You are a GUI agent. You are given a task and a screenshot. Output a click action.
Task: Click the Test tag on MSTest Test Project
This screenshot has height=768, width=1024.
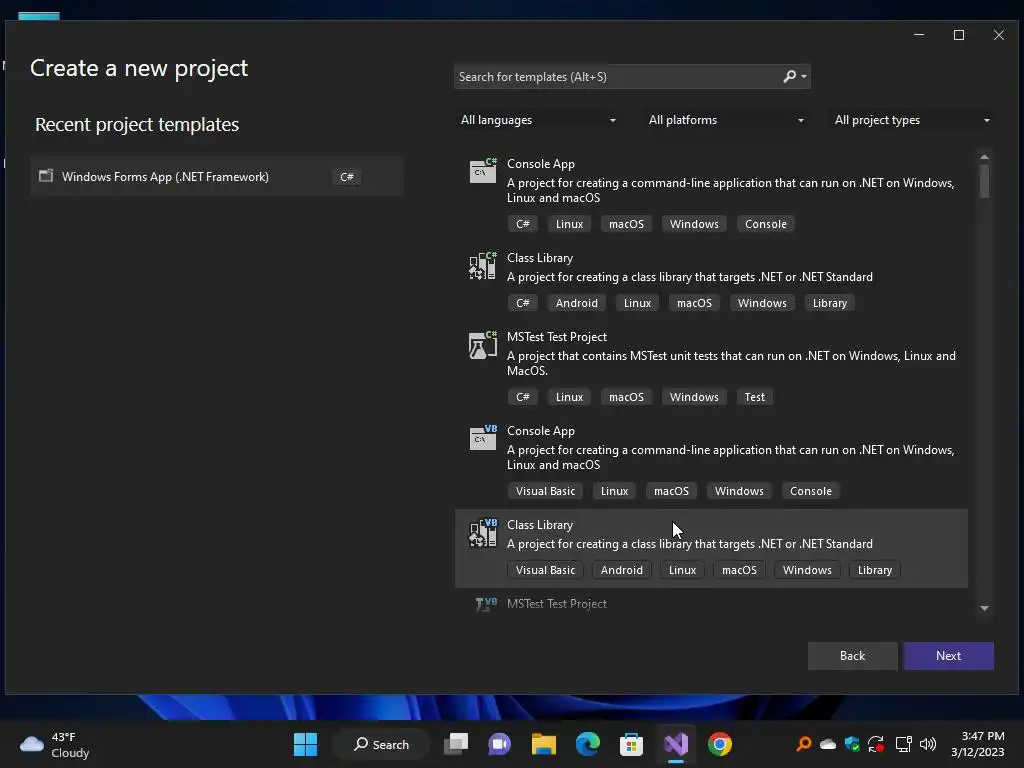click(754, 397)
